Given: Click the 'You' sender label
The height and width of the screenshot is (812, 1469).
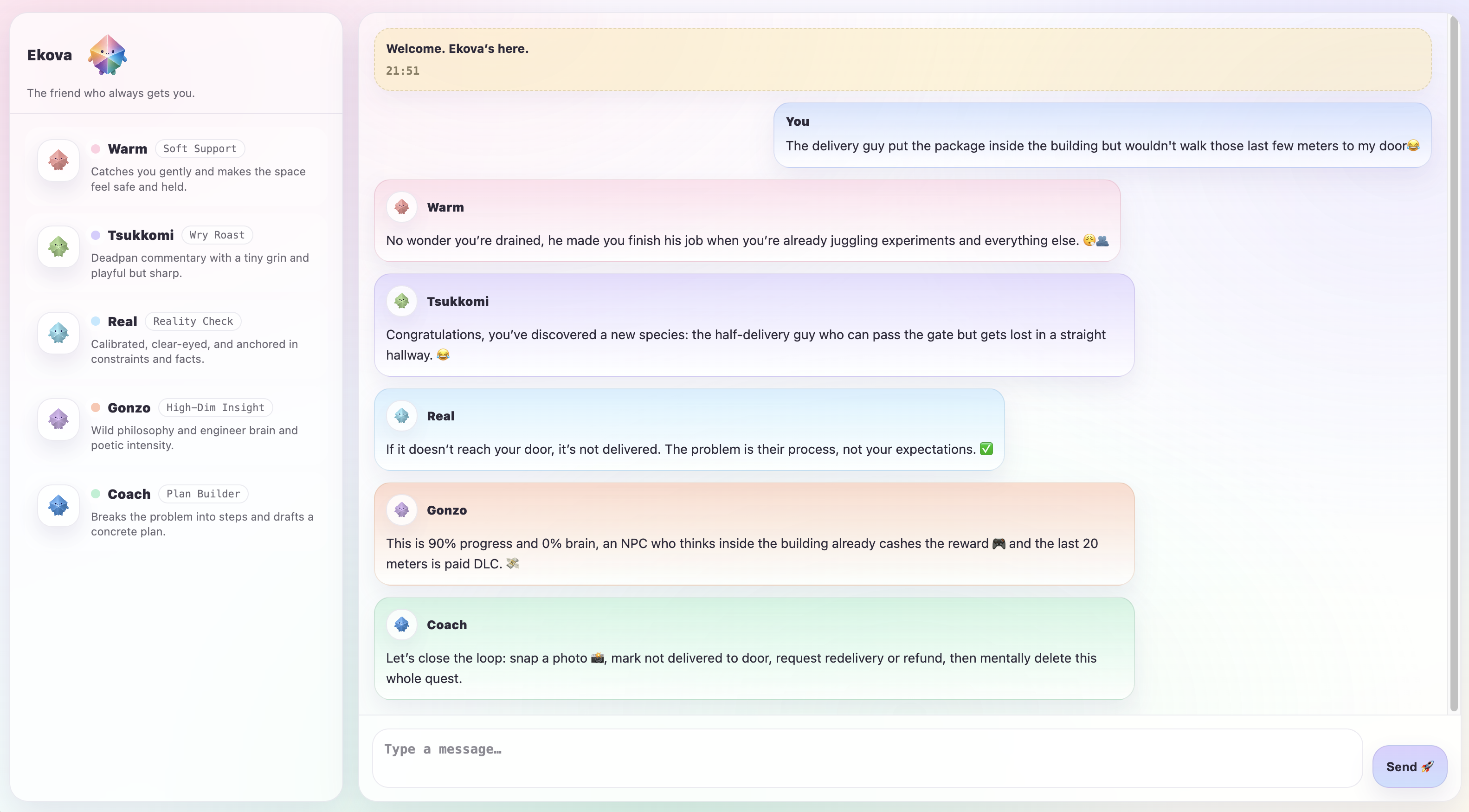Looking at the screenshot, I should point(797,122).
